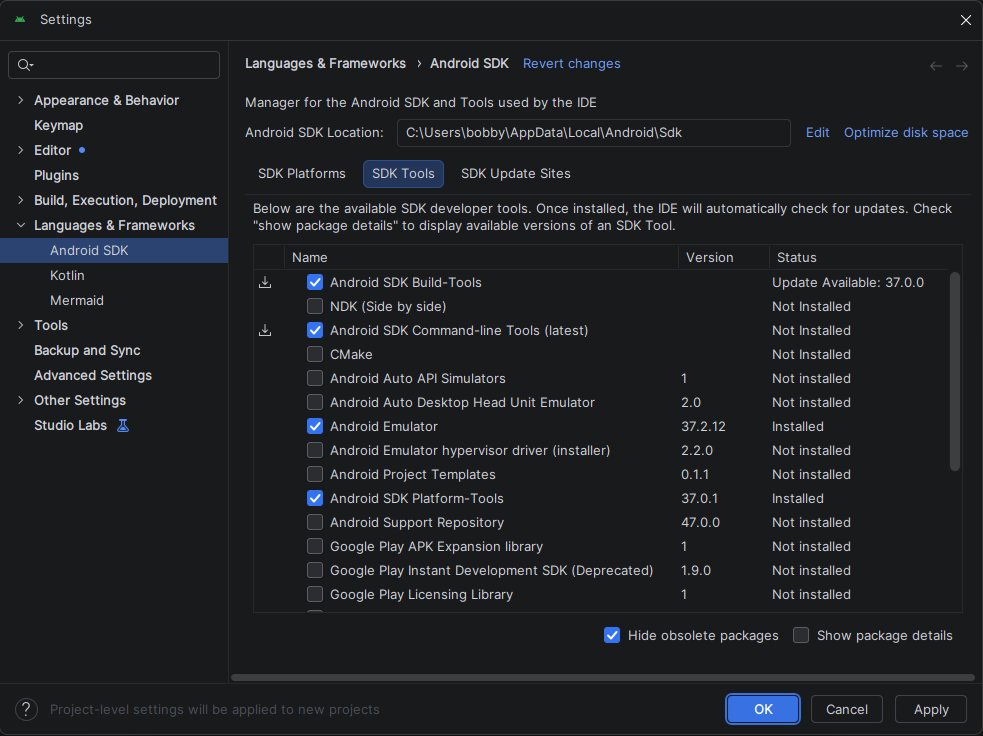The width and height of the screenshot is (983, 736).
Task: Click the blue modified dot next to Editor
Action: 82,150
